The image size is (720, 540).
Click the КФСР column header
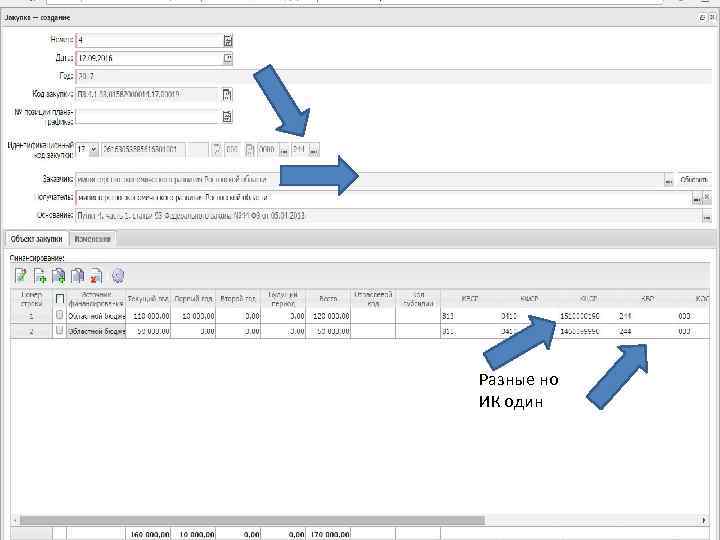click(x=529, y=299)
